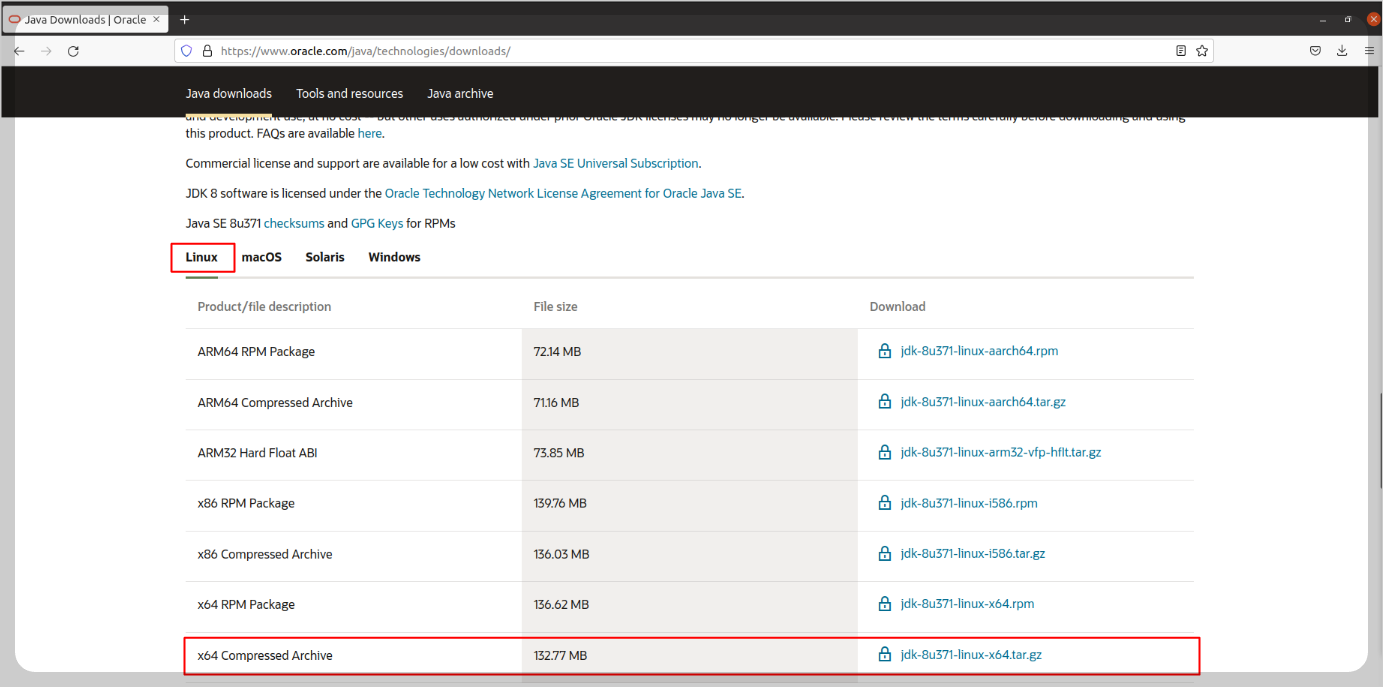Open Oracle Technology Network License Agreement link

563,193
